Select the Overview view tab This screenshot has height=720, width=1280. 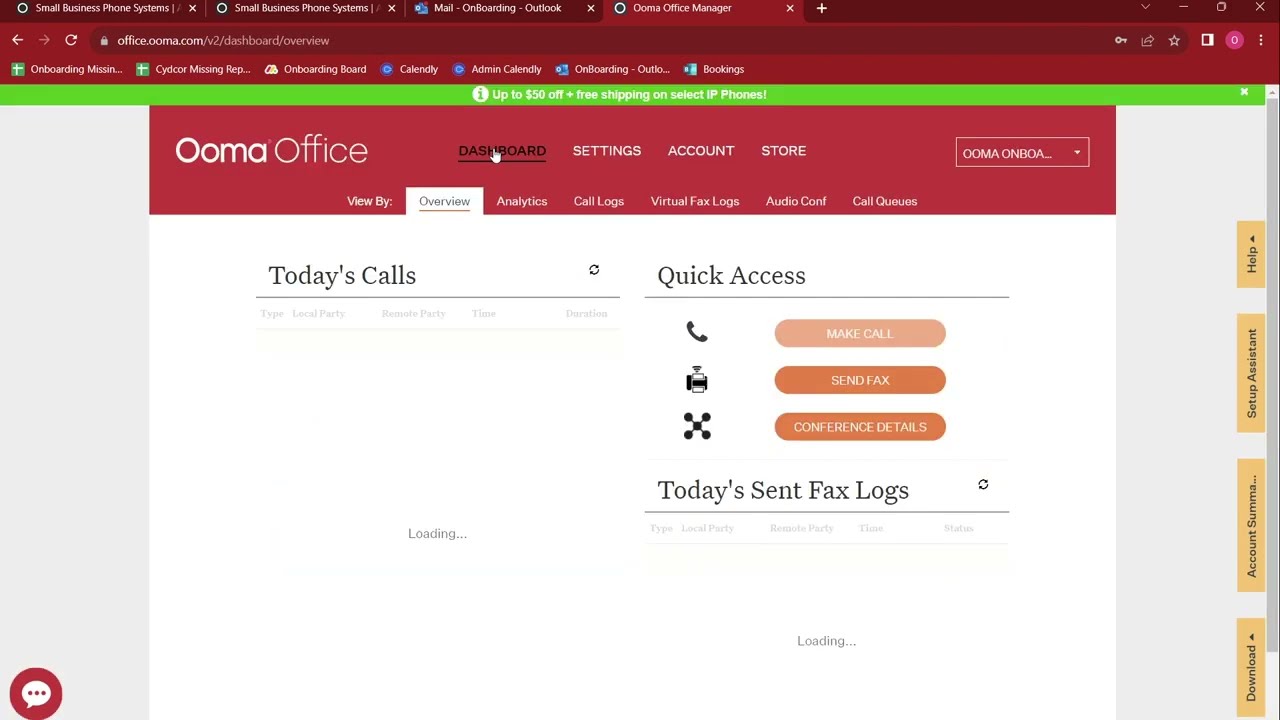(x=444, y=201)
